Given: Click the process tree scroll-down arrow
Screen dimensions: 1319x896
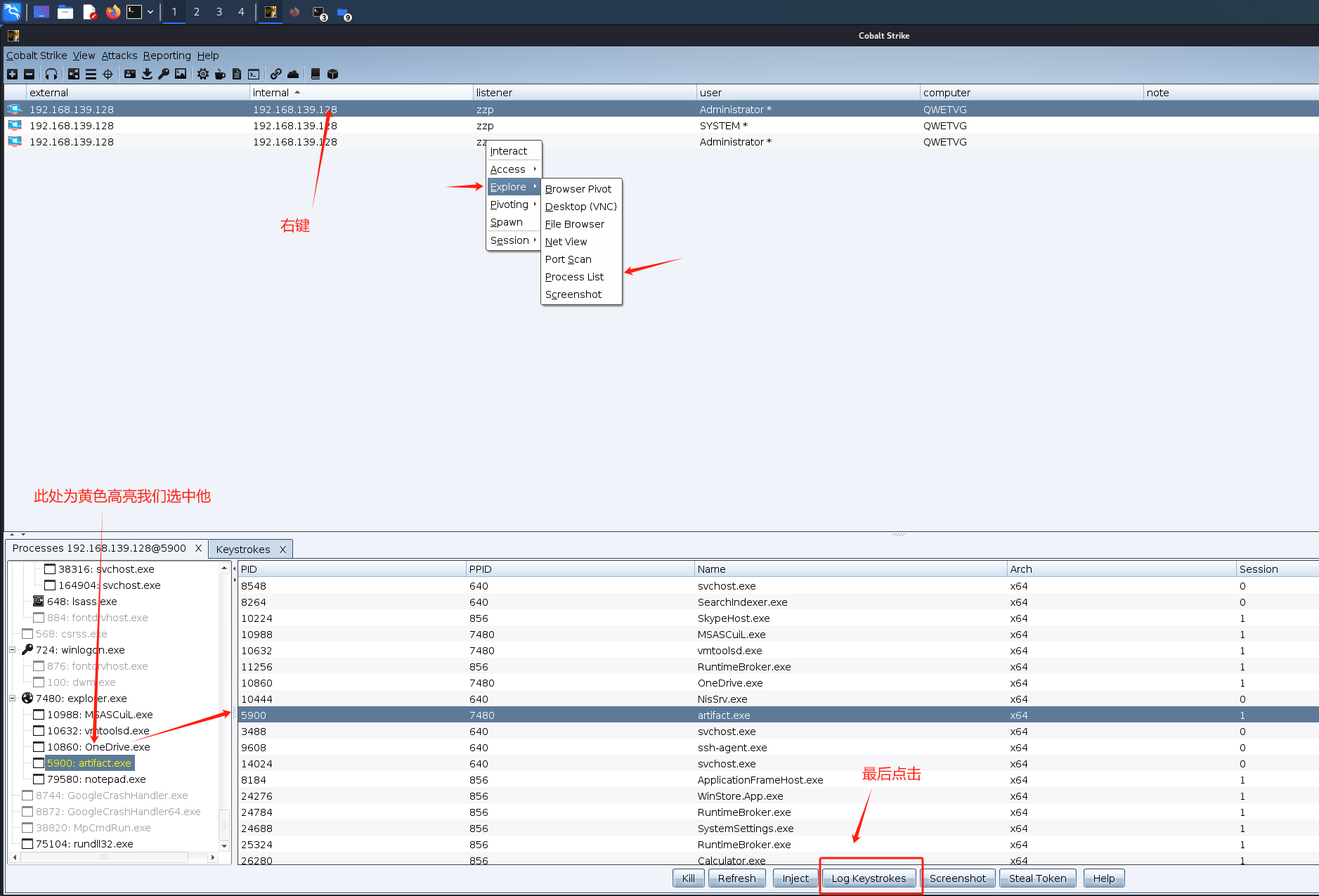Looking at the screenshot, I should pyautogui.click(x=224, y=845).
